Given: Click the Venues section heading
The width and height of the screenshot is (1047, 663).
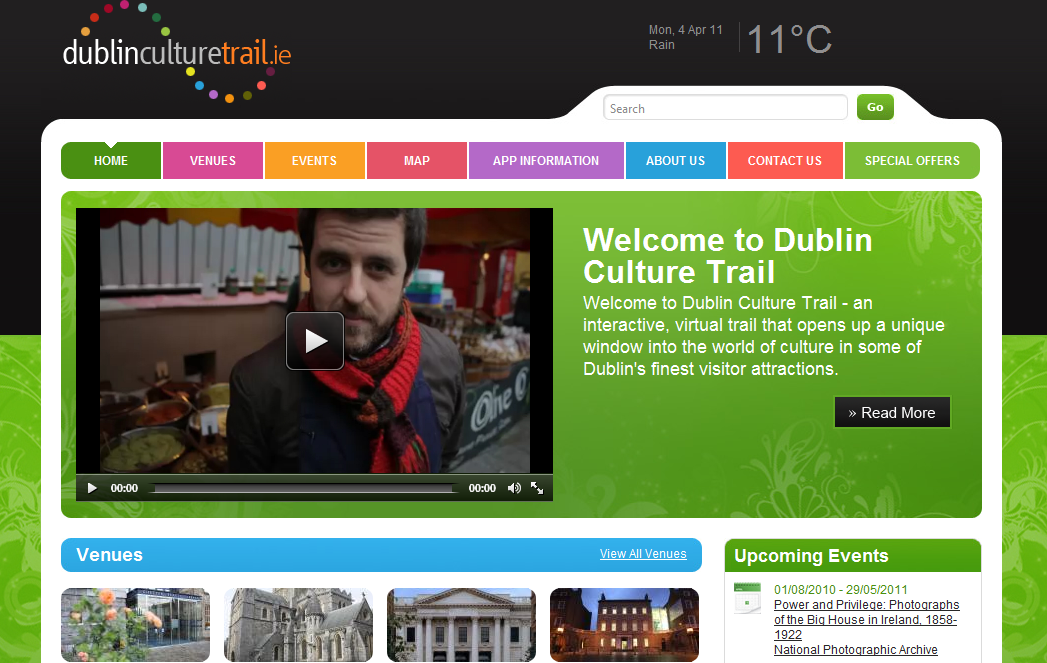Looking at the screenshot, I should coord(110,555).
